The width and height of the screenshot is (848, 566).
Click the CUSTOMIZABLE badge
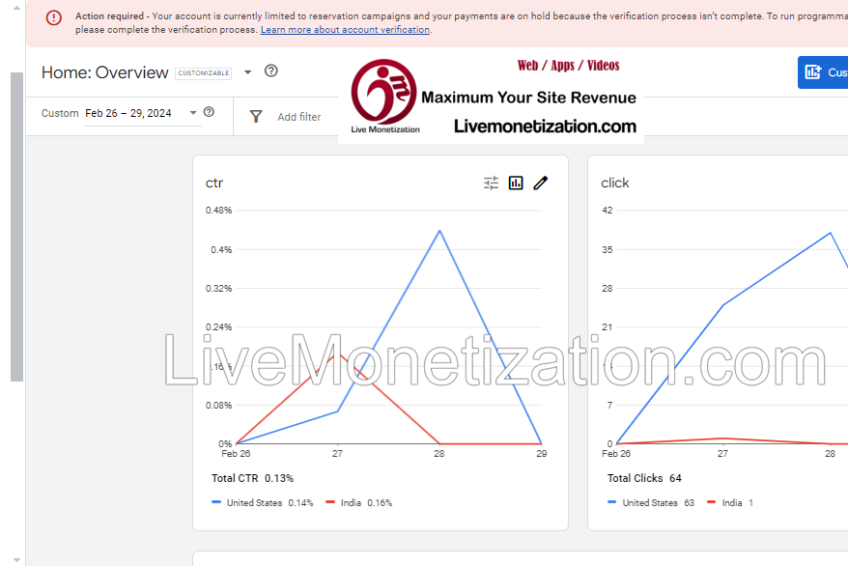click(203, 73)
